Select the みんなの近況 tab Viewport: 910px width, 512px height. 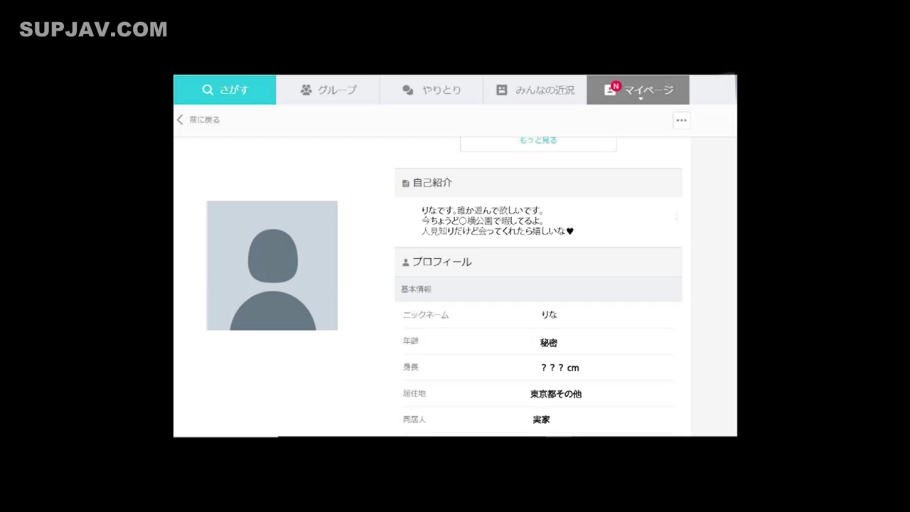(535, 90)
